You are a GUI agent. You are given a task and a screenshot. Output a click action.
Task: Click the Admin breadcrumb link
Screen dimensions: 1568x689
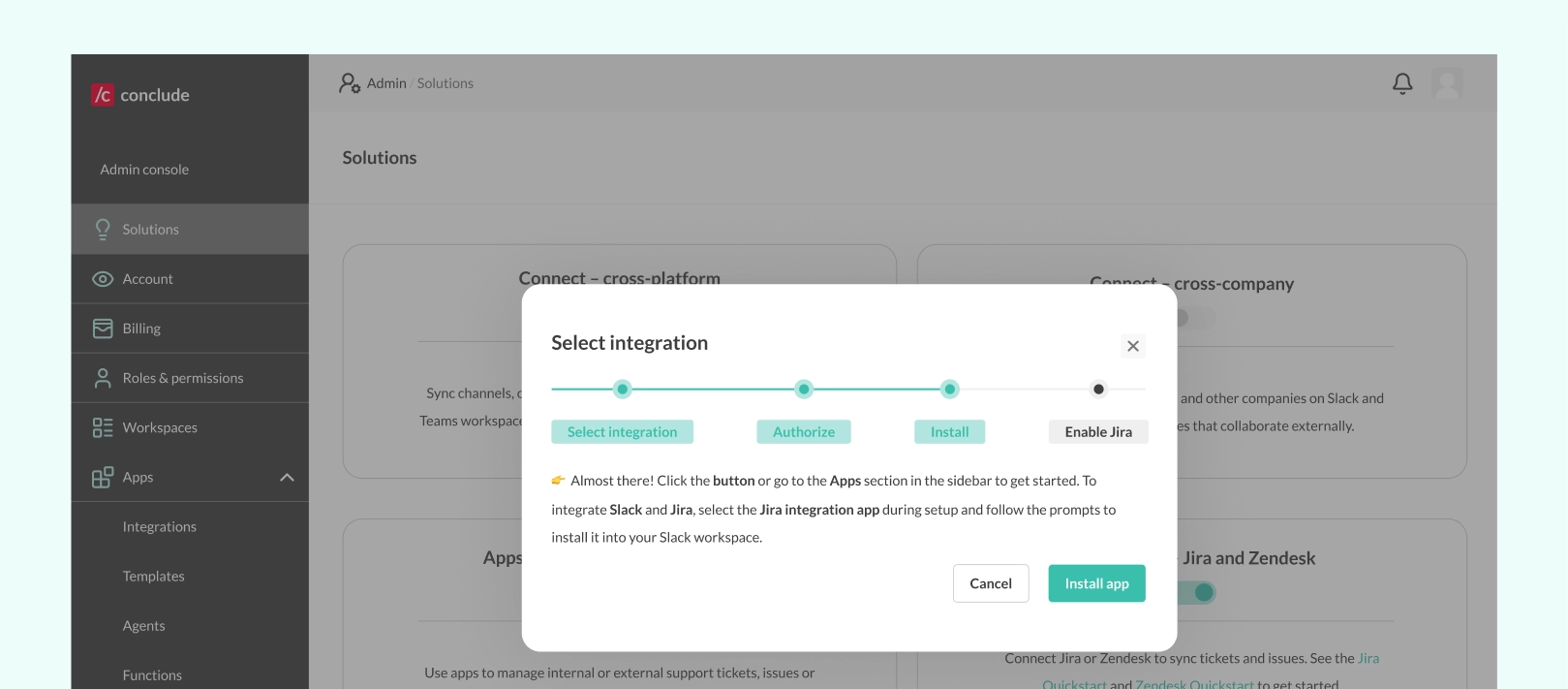[x=386, y=83]
